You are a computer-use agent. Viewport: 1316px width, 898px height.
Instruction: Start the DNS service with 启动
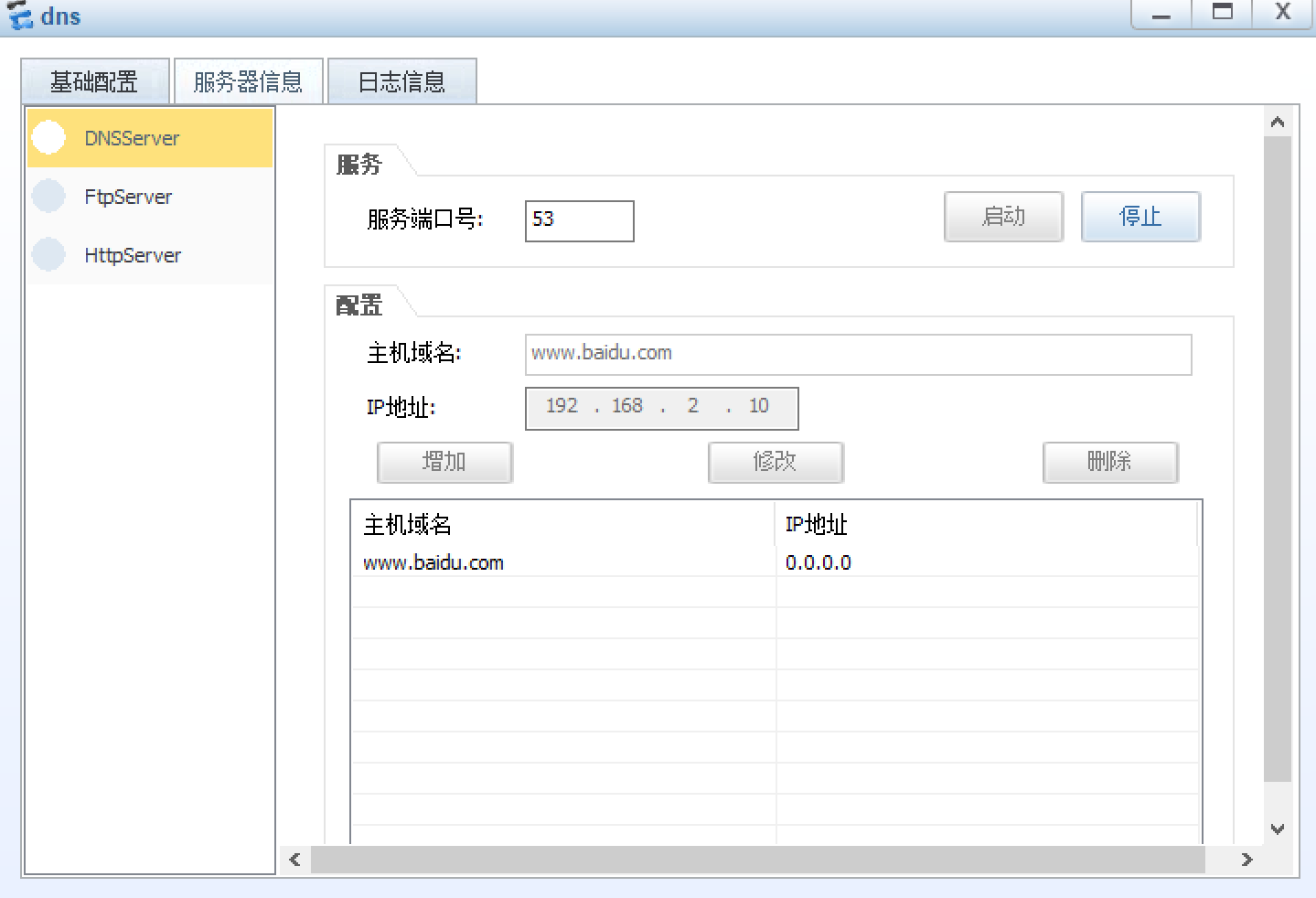(x=1003, y=217)
